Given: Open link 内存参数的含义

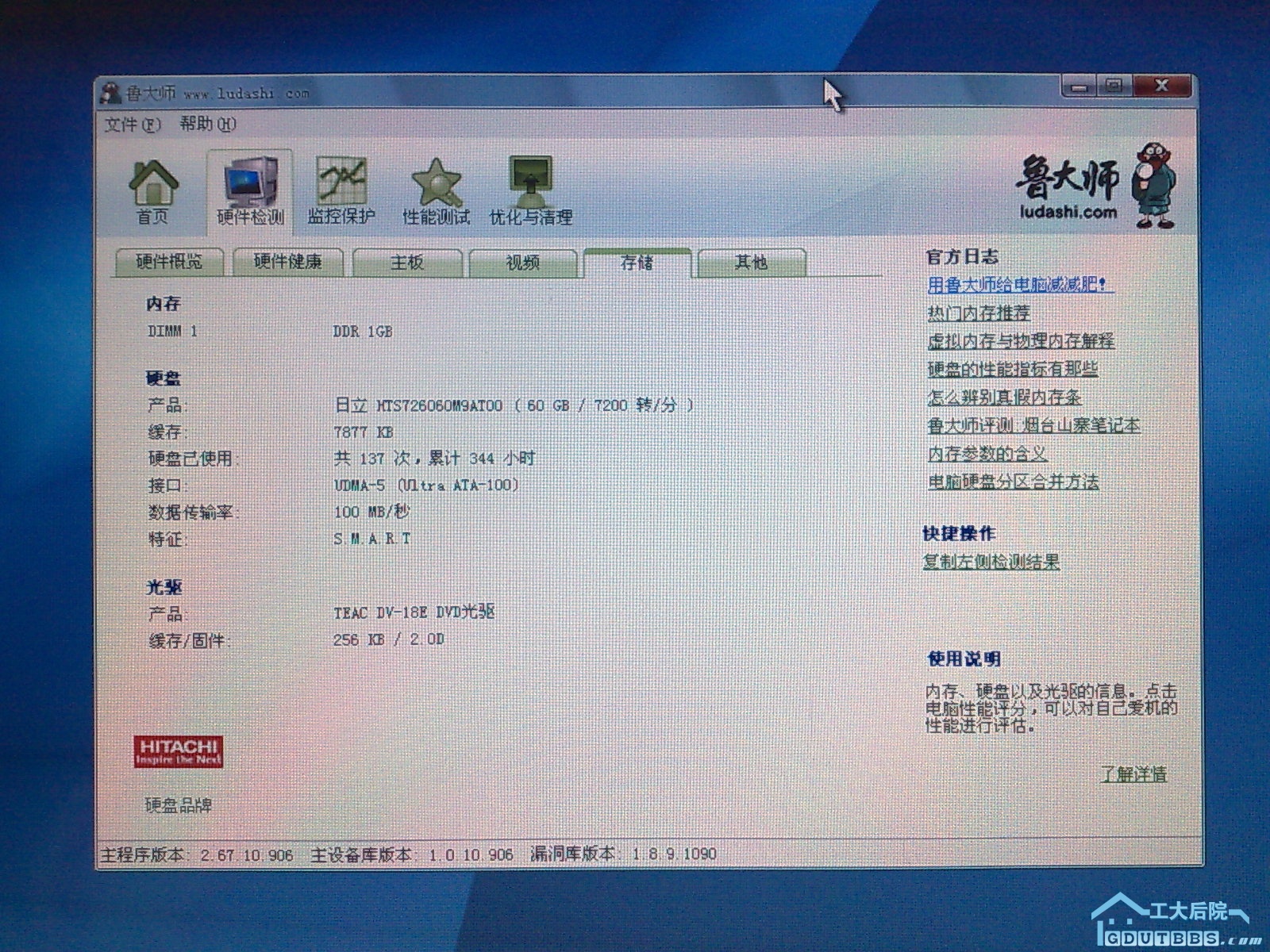Looking at the screenshot, I should coord(987,454).
